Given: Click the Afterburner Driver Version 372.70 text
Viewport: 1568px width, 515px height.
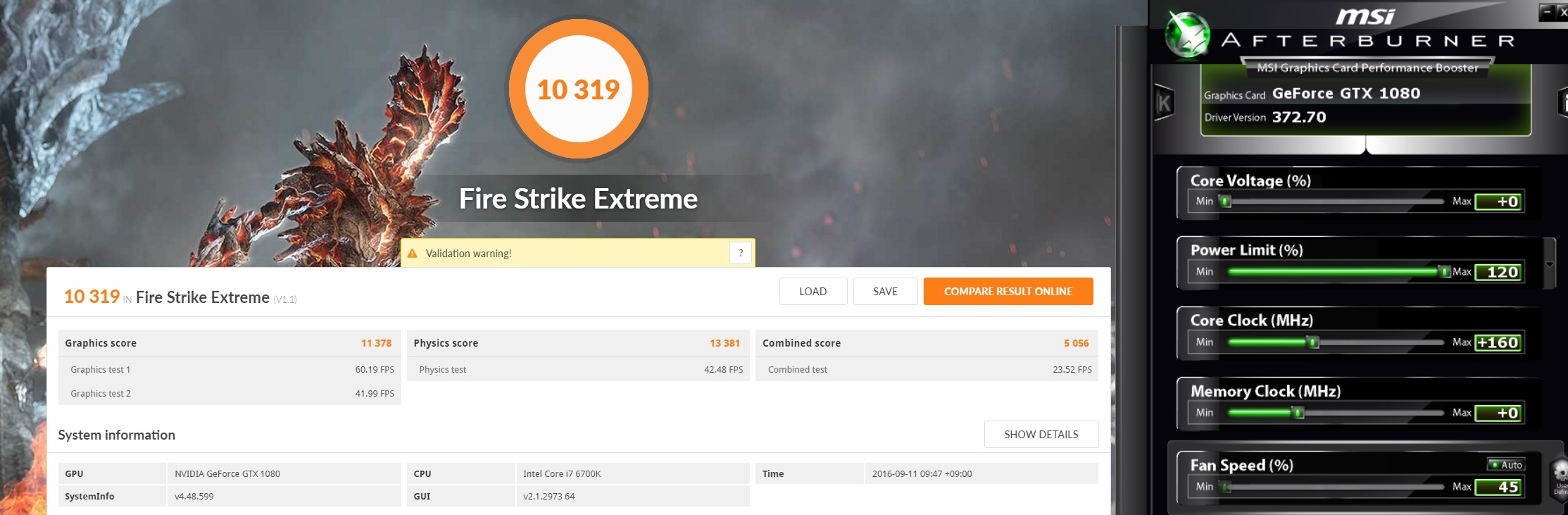Looking at the screenshot, I should (1299, 117).
